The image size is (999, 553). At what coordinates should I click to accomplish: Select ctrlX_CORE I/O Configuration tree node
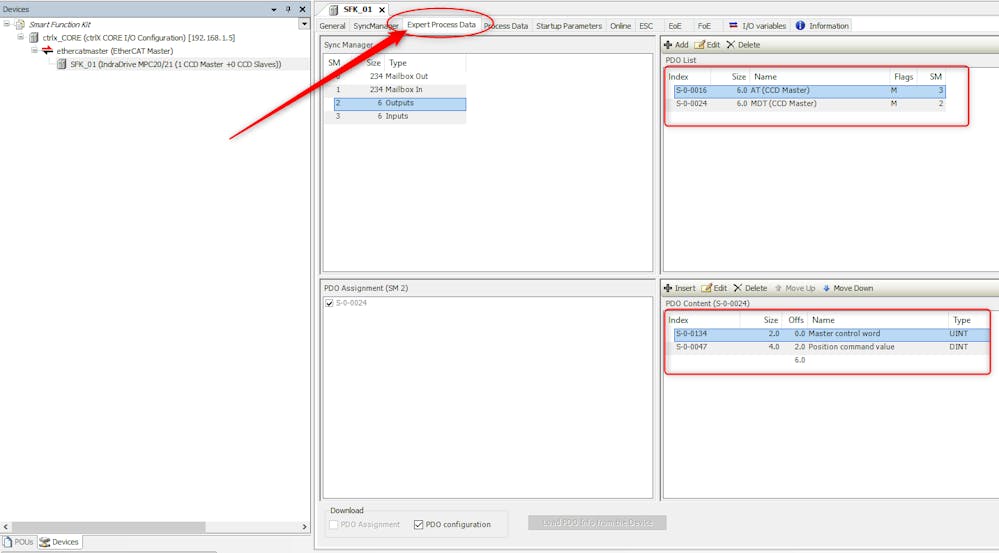(x=138, y=38)
